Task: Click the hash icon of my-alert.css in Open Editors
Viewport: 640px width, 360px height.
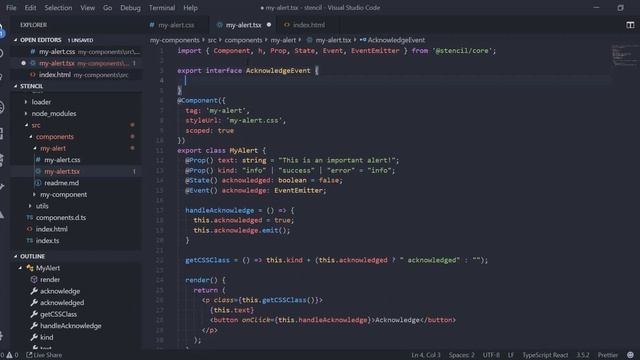Action: tap(33, 52)
